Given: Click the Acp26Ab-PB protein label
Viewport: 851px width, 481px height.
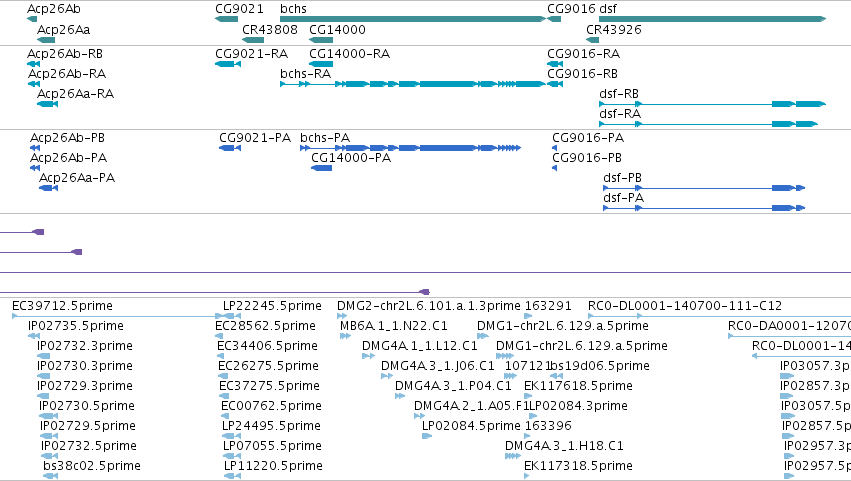Looking at the screenshot, I should pyautogui.click(x=67, y=138).
